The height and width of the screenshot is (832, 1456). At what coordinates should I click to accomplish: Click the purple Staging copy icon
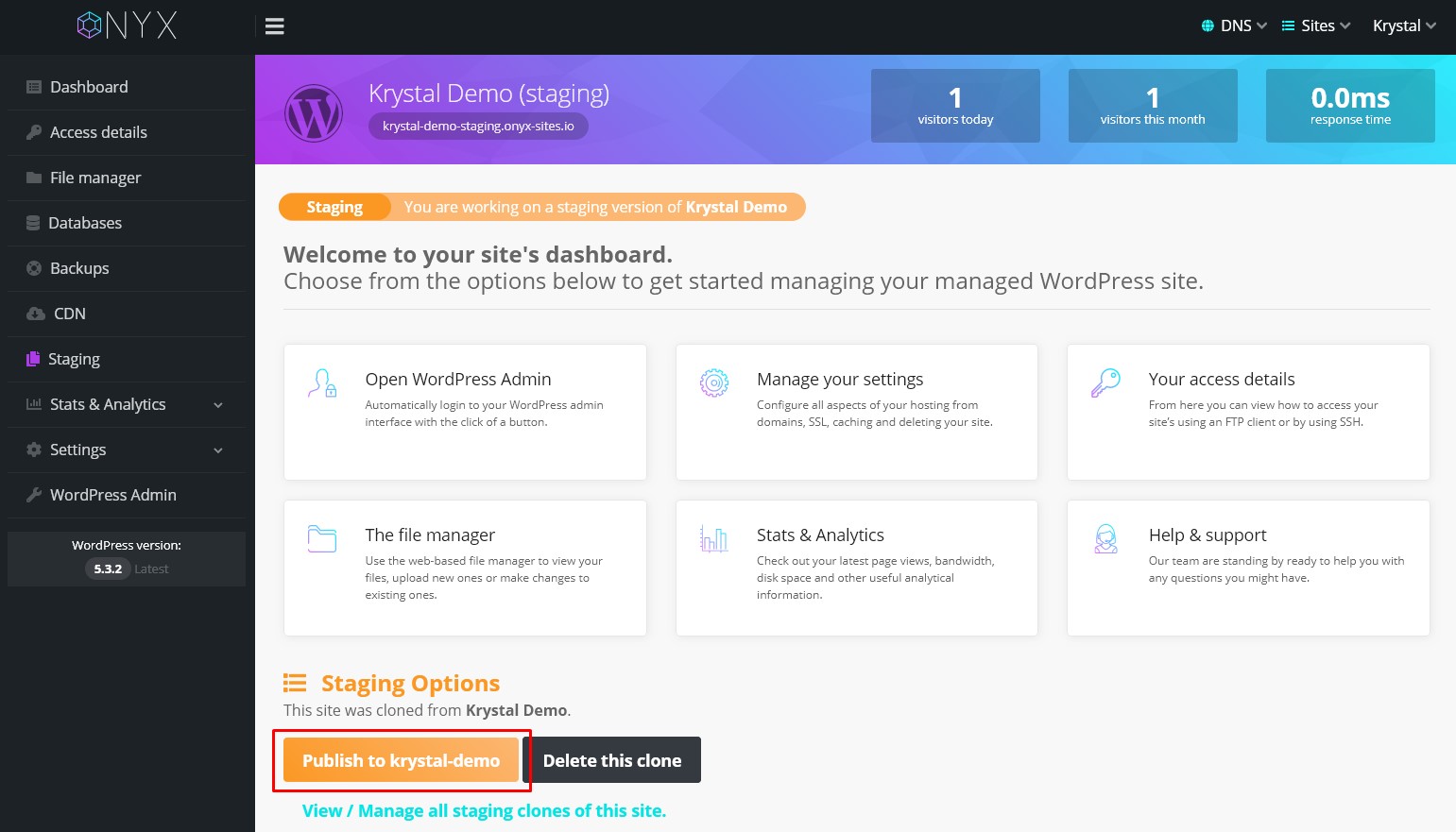point(33,358)
